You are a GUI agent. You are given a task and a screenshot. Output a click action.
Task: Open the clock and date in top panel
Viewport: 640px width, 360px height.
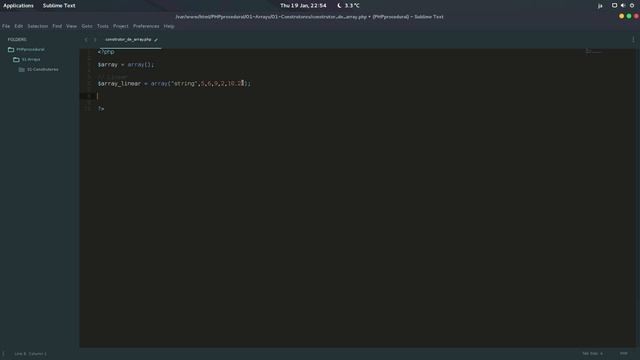tap(303, 6)
